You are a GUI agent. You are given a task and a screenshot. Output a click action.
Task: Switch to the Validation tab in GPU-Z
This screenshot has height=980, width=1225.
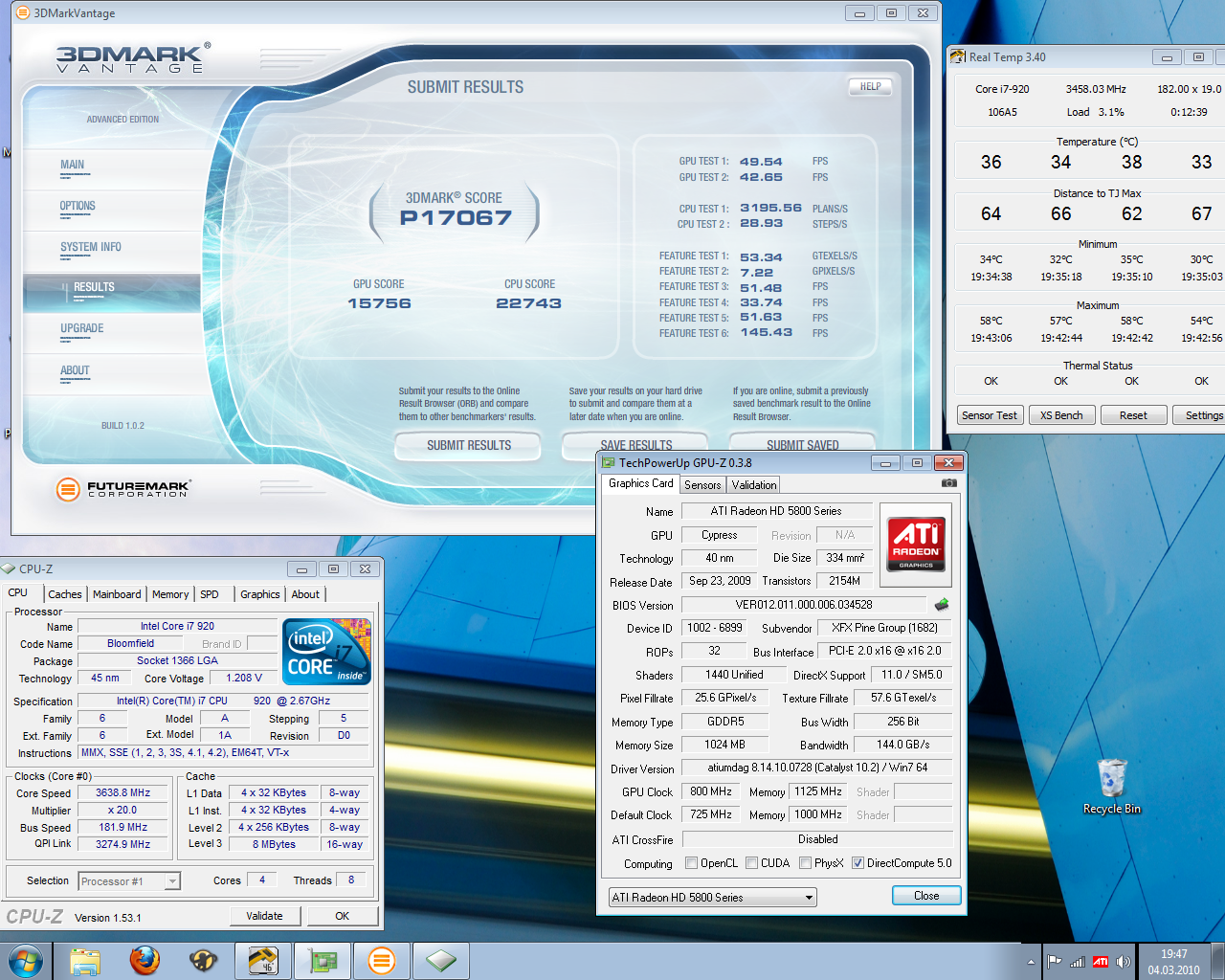[x=754, y=485]
